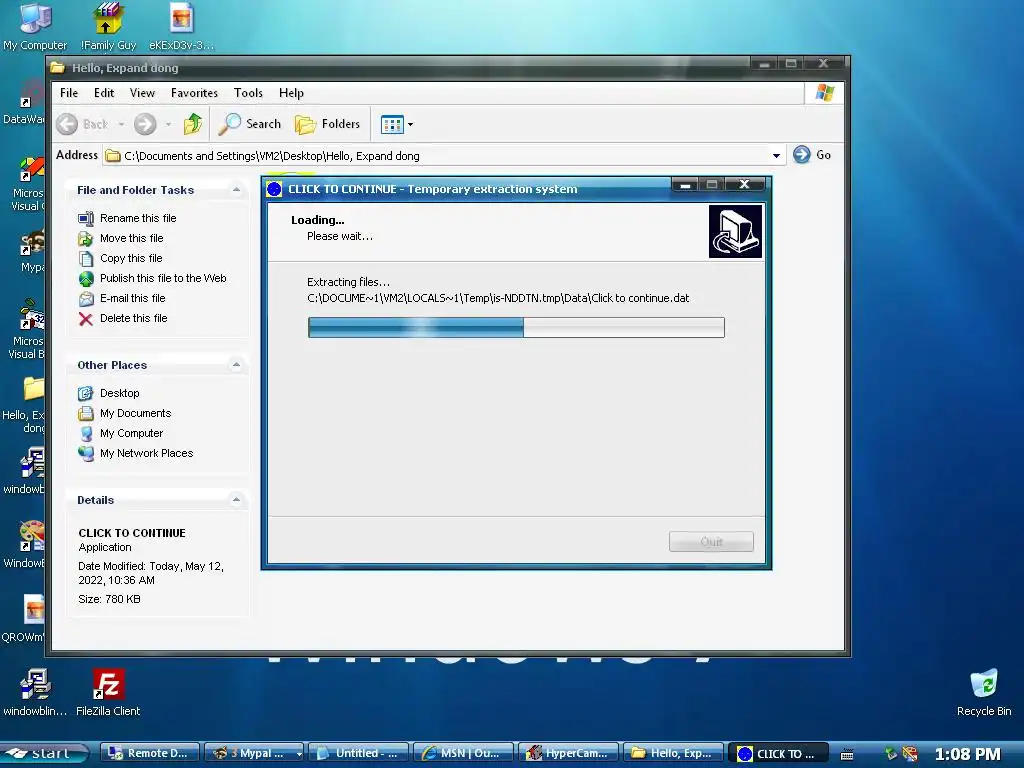Click Publish this file to the Web

152,278
